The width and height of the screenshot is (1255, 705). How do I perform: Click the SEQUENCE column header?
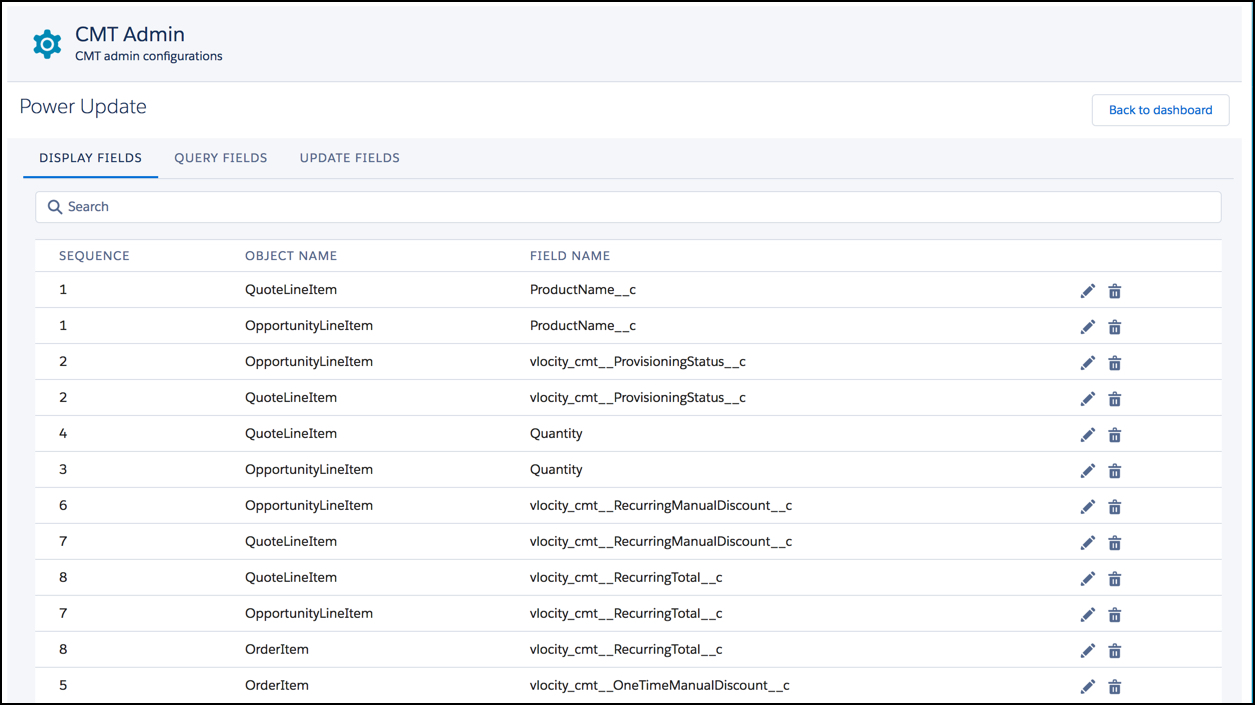pos(94,256)
